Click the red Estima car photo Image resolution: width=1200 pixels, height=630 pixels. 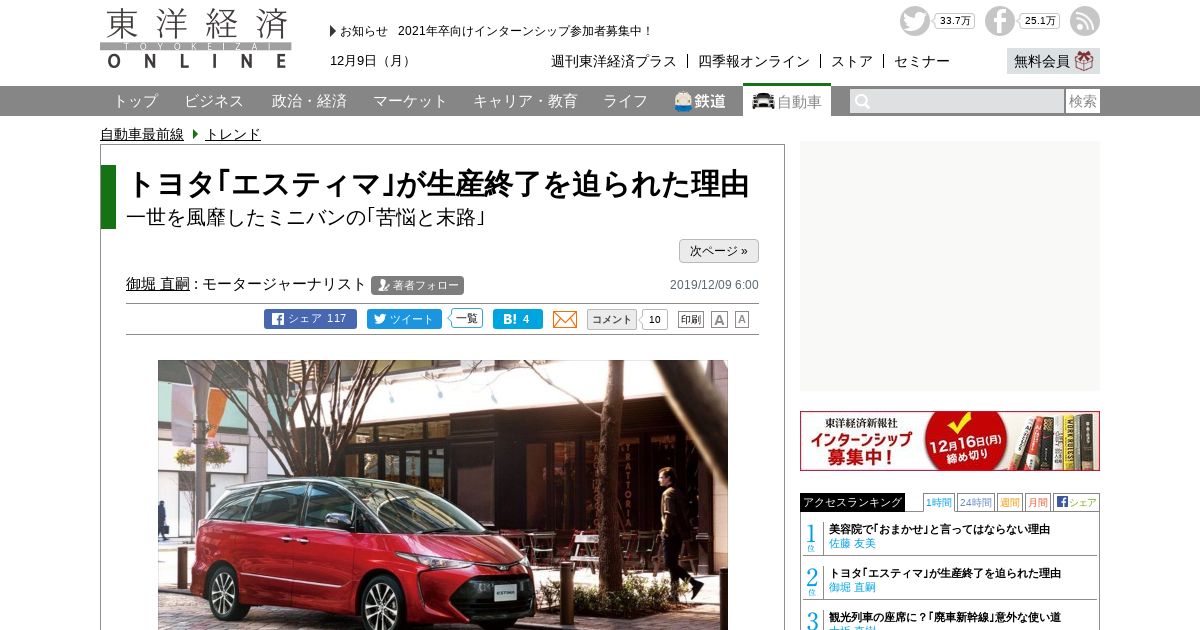443,495
